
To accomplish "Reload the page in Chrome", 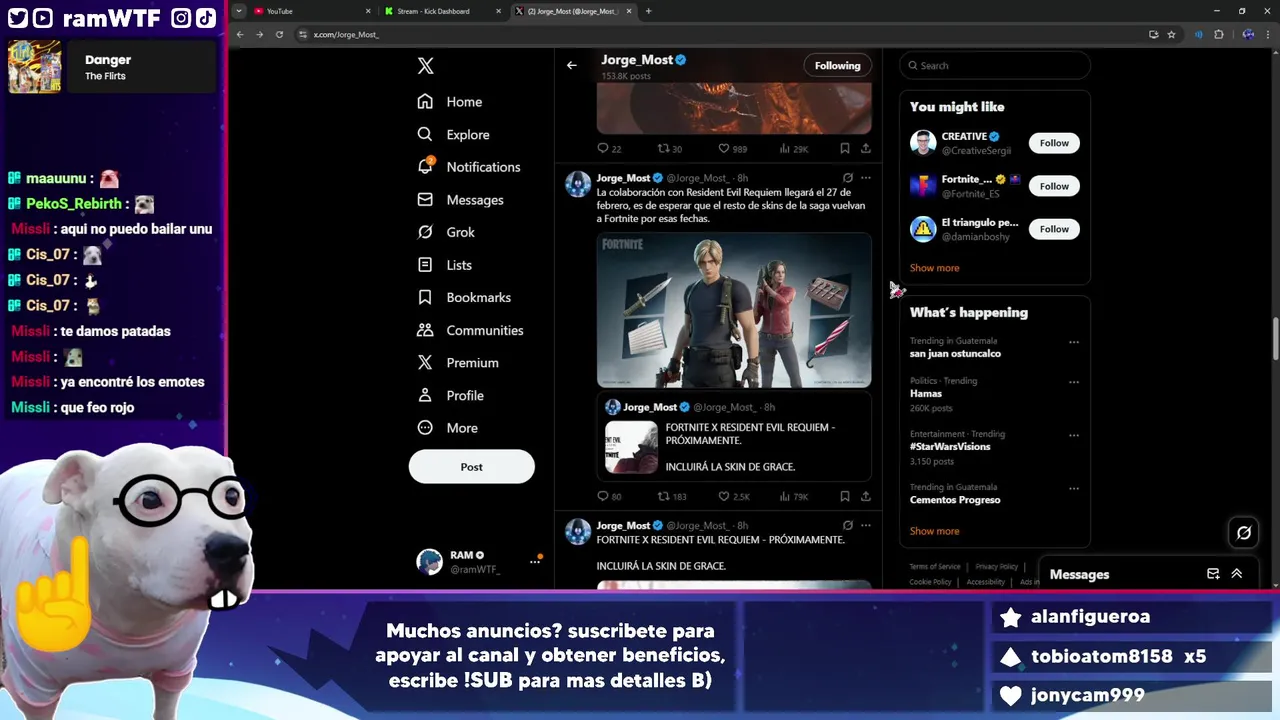I will point(279,34).
